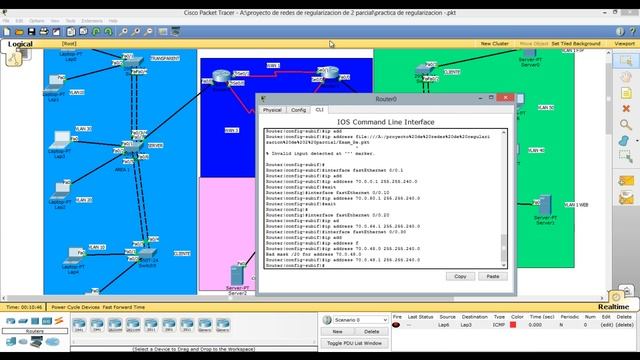Choose the Add Complex PDU envelope tool

[x=626, y=198]
